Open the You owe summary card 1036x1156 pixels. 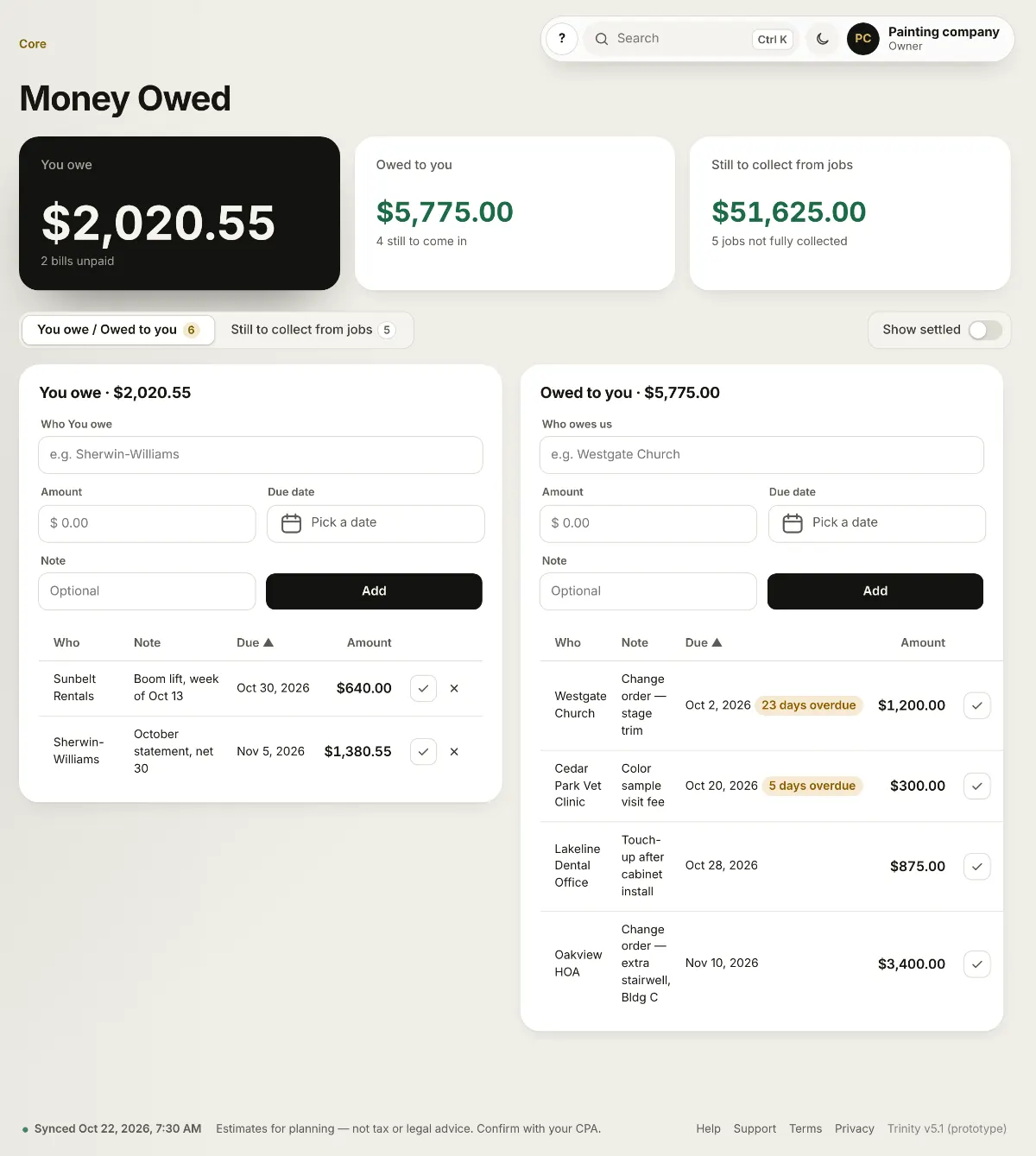tap(180, 213)
